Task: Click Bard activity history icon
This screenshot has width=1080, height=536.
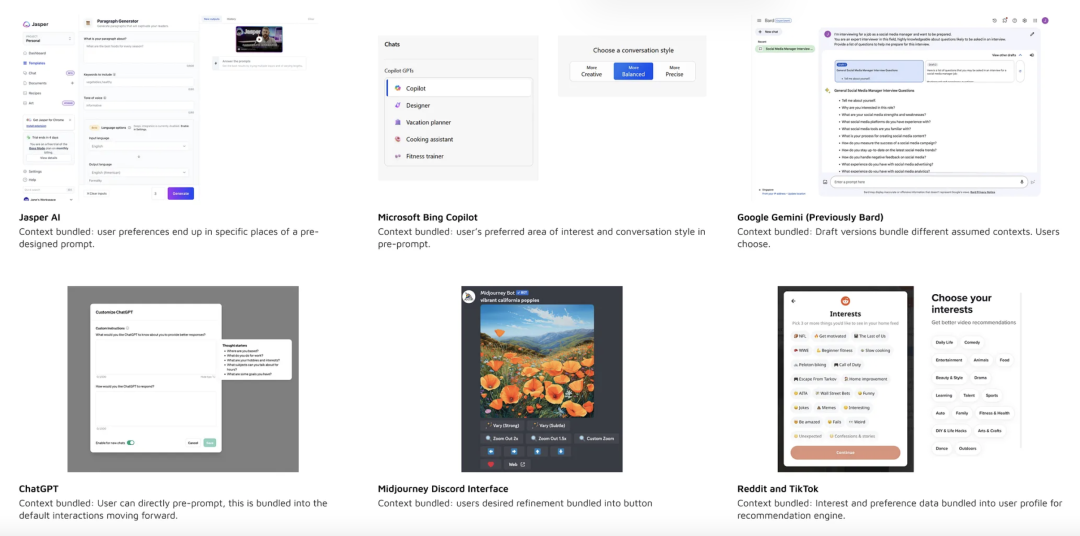Action: pos(994,21)
